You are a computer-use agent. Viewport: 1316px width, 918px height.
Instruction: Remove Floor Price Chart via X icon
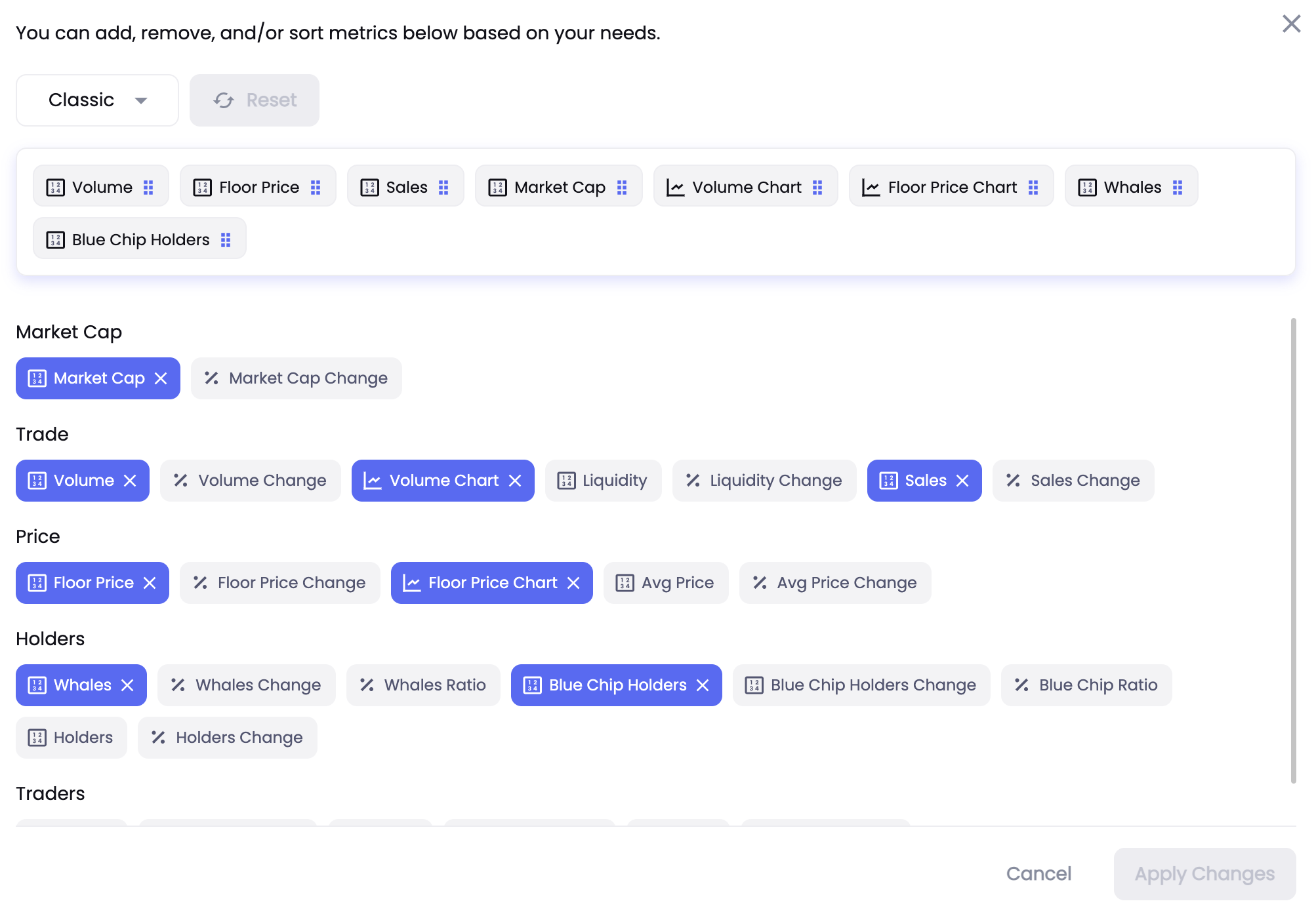tap(573, 583)
